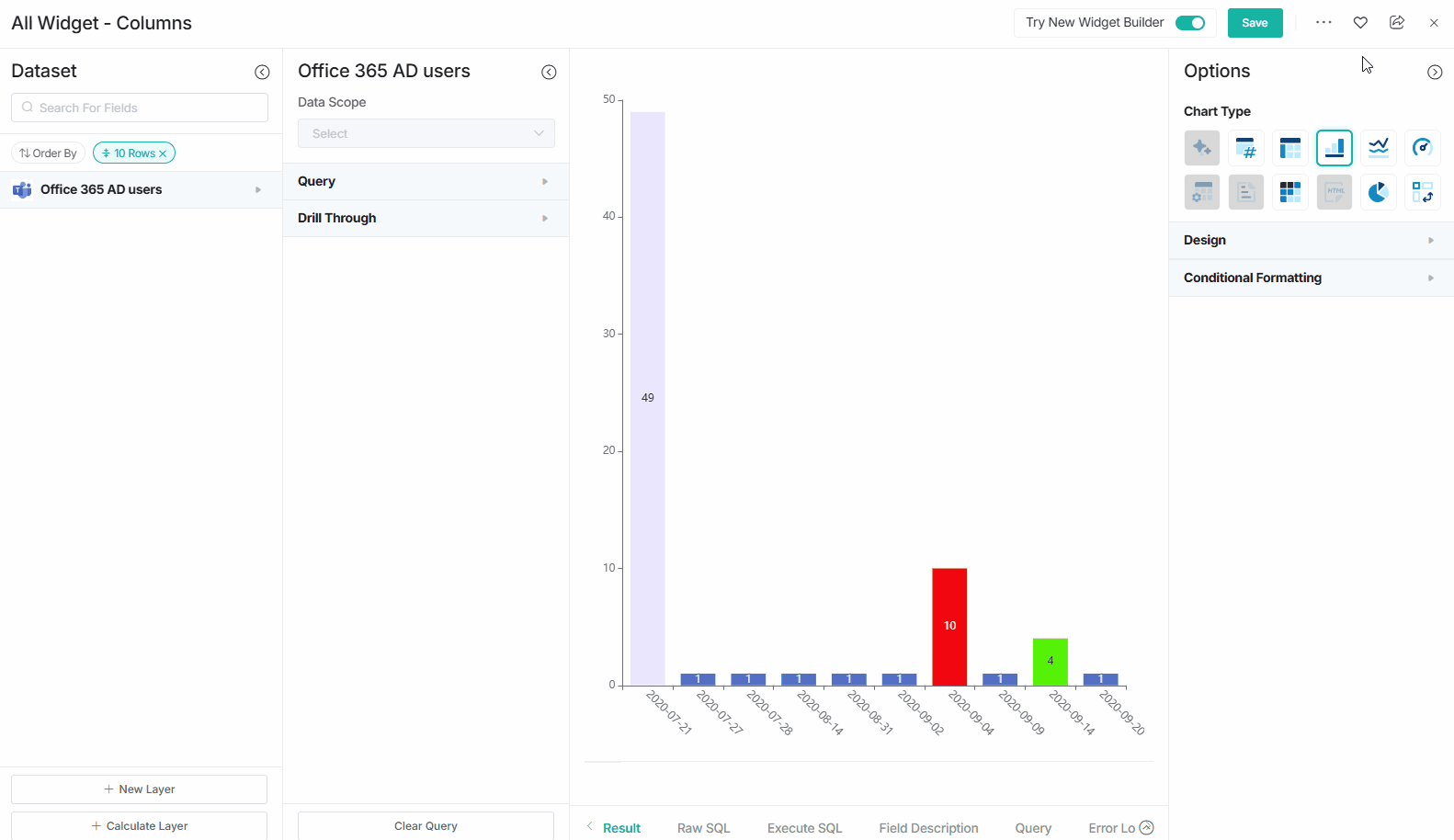The height and width of the screenshot is (840, 1454).
Task: Choose the pie chart type icon
Action: tap(1378, 192)
